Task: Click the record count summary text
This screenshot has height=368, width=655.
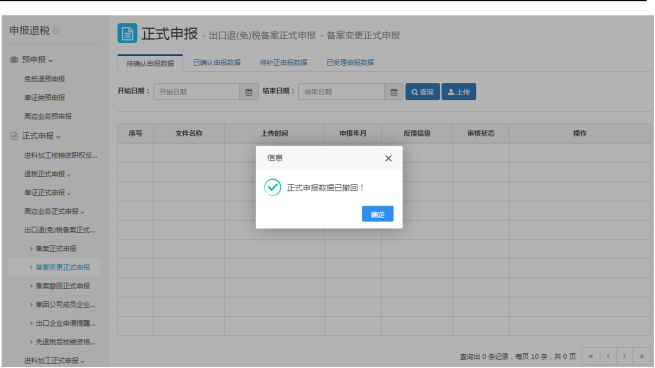Action: point(518,357)
